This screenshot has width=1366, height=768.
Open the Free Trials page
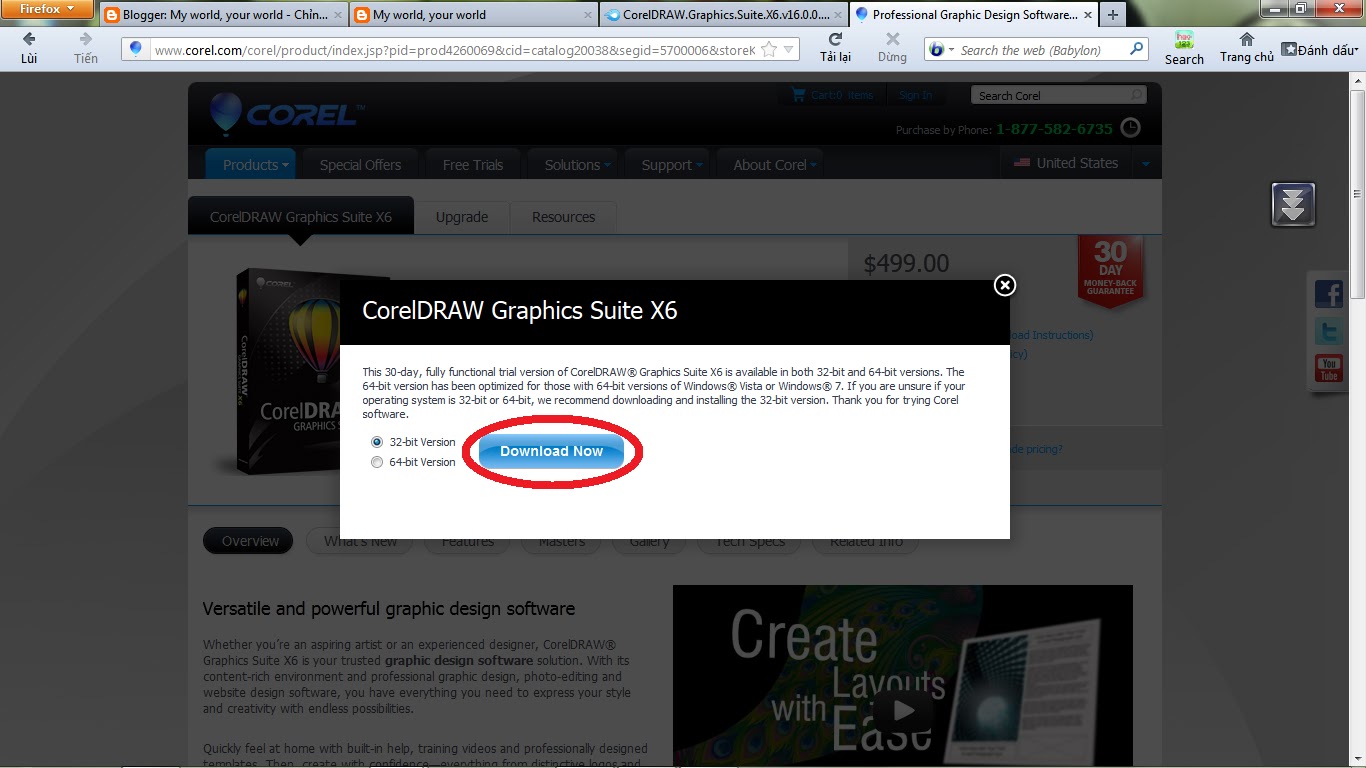click(473, 165)
